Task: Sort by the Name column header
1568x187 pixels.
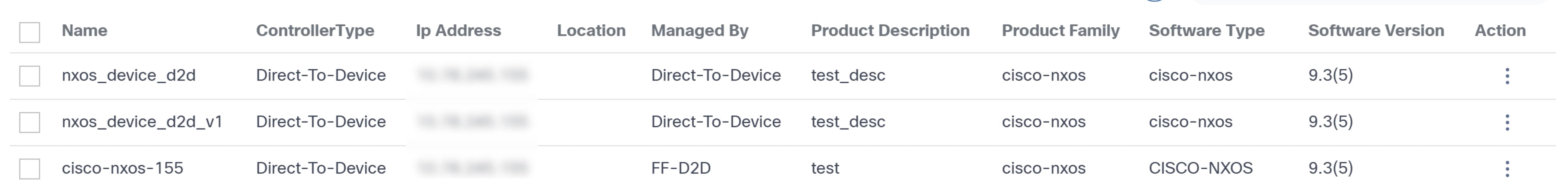Action: click(x=85, y=31)
